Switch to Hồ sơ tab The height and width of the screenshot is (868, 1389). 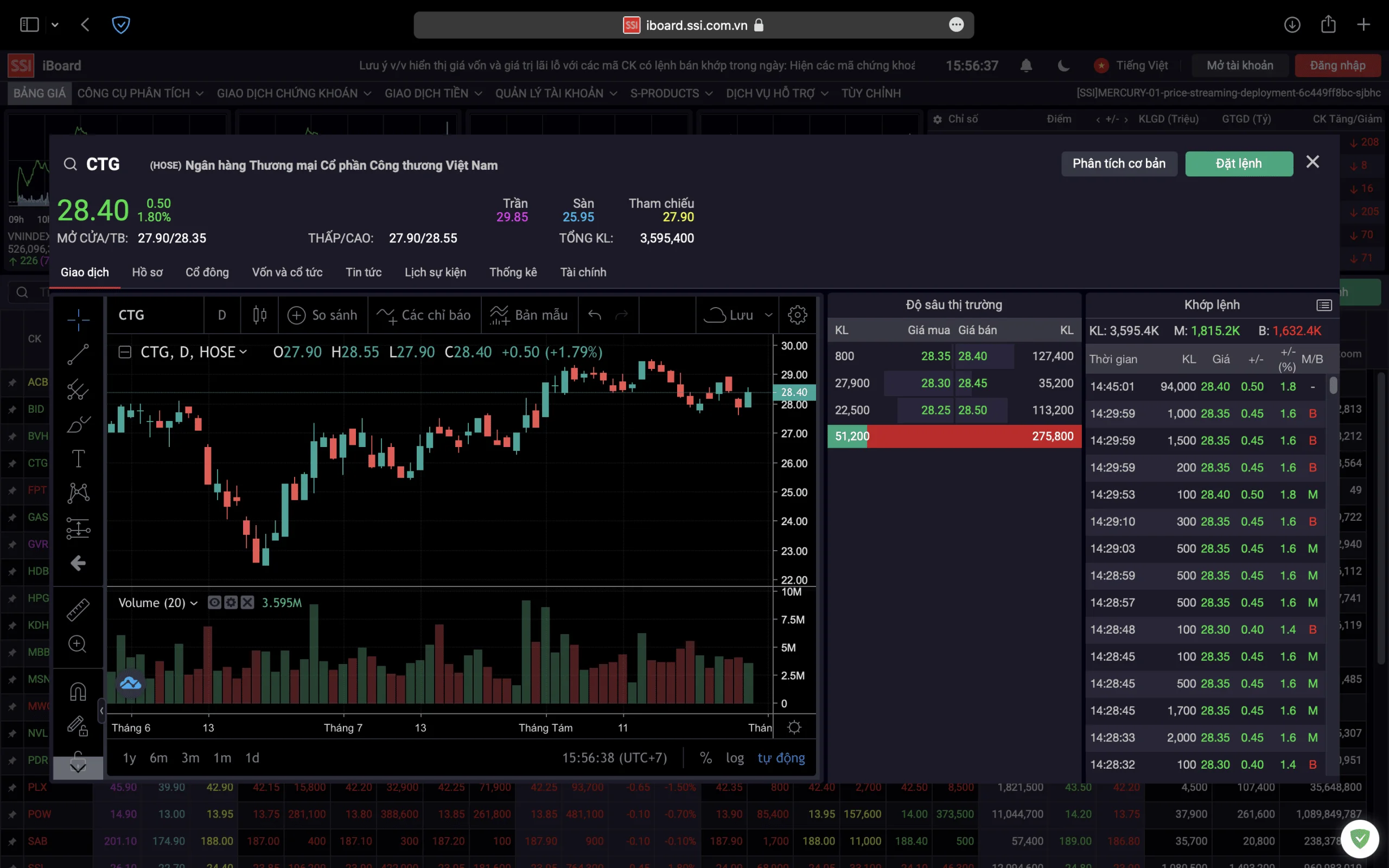[148, 272]
